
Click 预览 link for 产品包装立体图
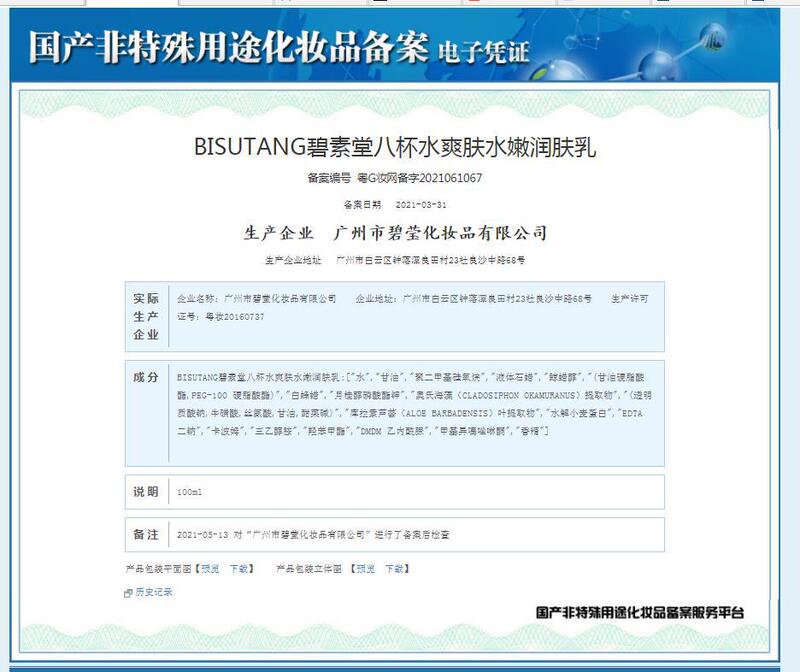[365, 568]
